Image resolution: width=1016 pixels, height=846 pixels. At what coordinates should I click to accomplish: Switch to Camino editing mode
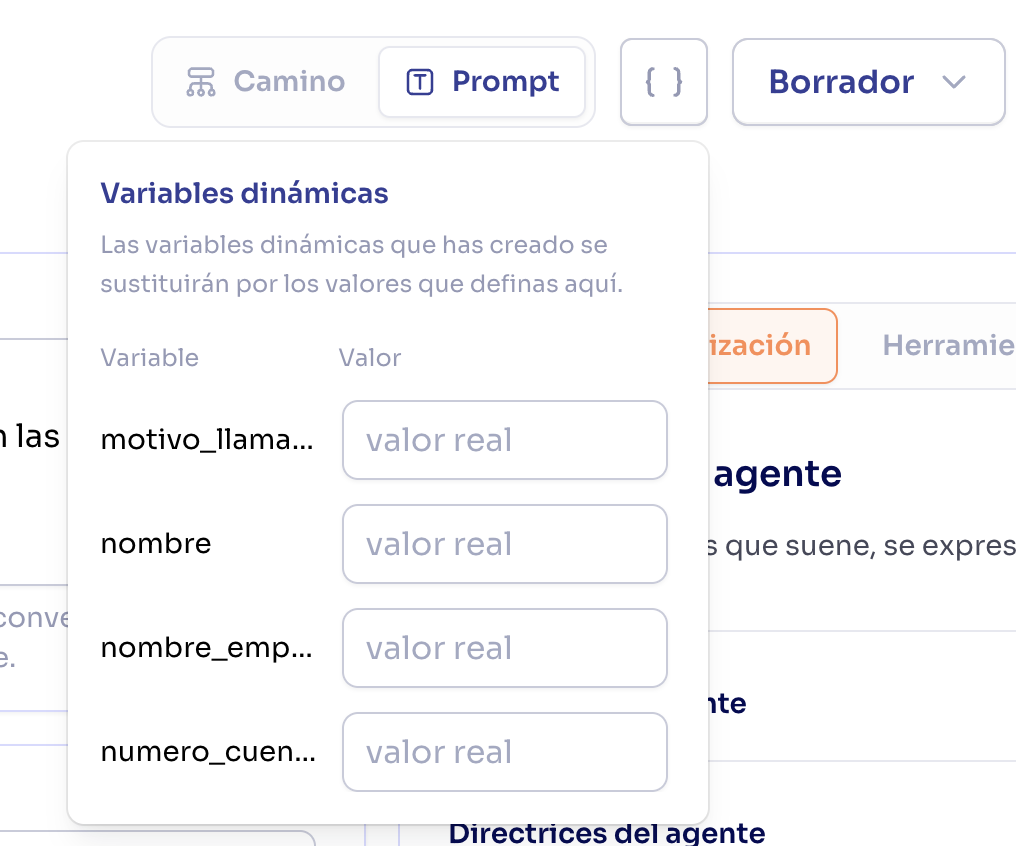tap(265, 81)
